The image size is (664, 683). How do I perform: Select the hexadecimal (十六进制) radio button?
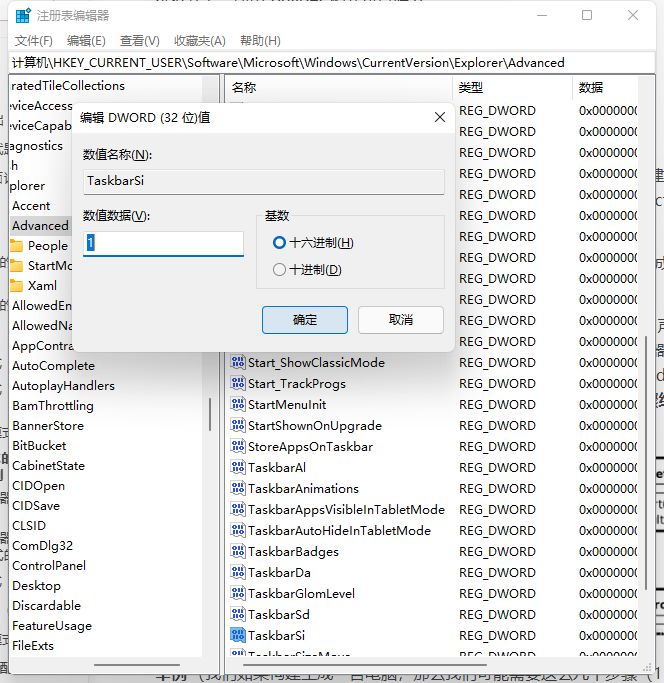[279, 243]
